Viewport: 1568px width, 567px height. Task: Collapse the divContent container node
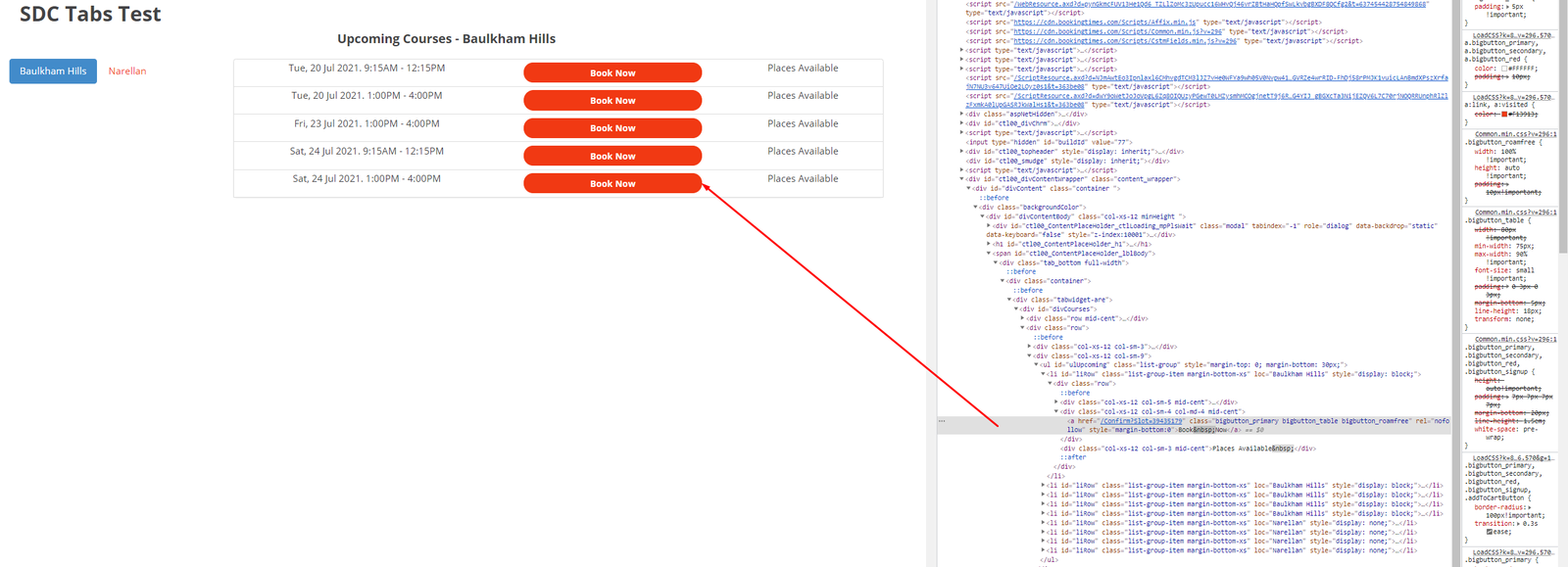969,188
